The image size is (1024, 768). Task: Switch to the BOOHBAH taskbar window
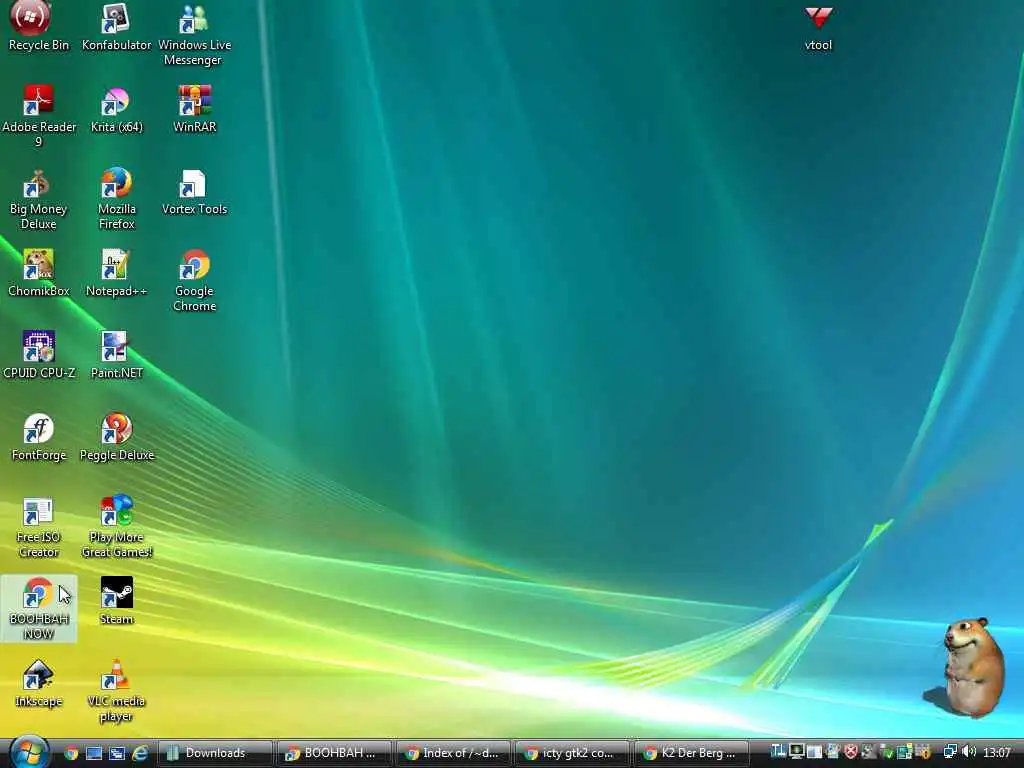(x=334, y=753)
